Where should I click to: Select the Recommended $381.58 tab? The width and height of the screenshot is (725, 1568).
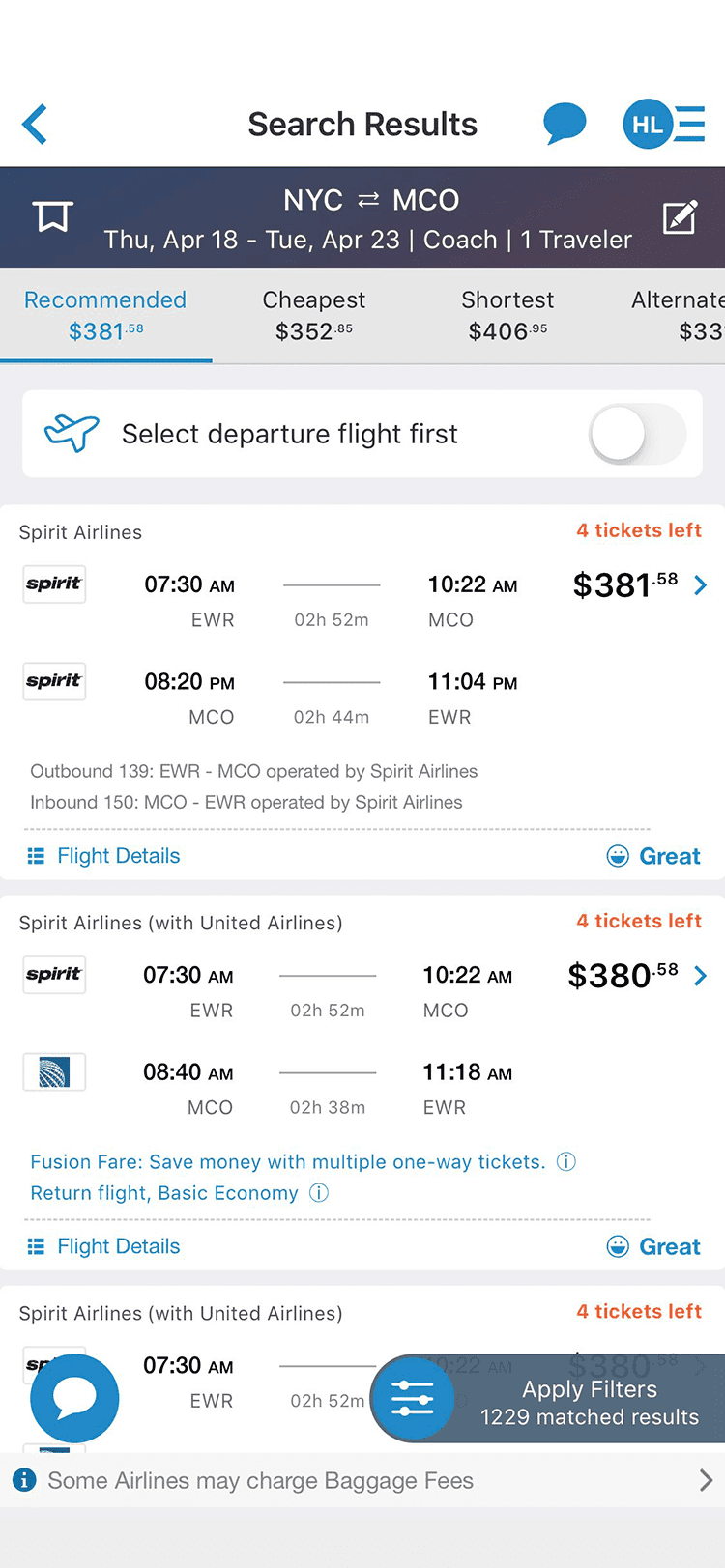(105, 315)
